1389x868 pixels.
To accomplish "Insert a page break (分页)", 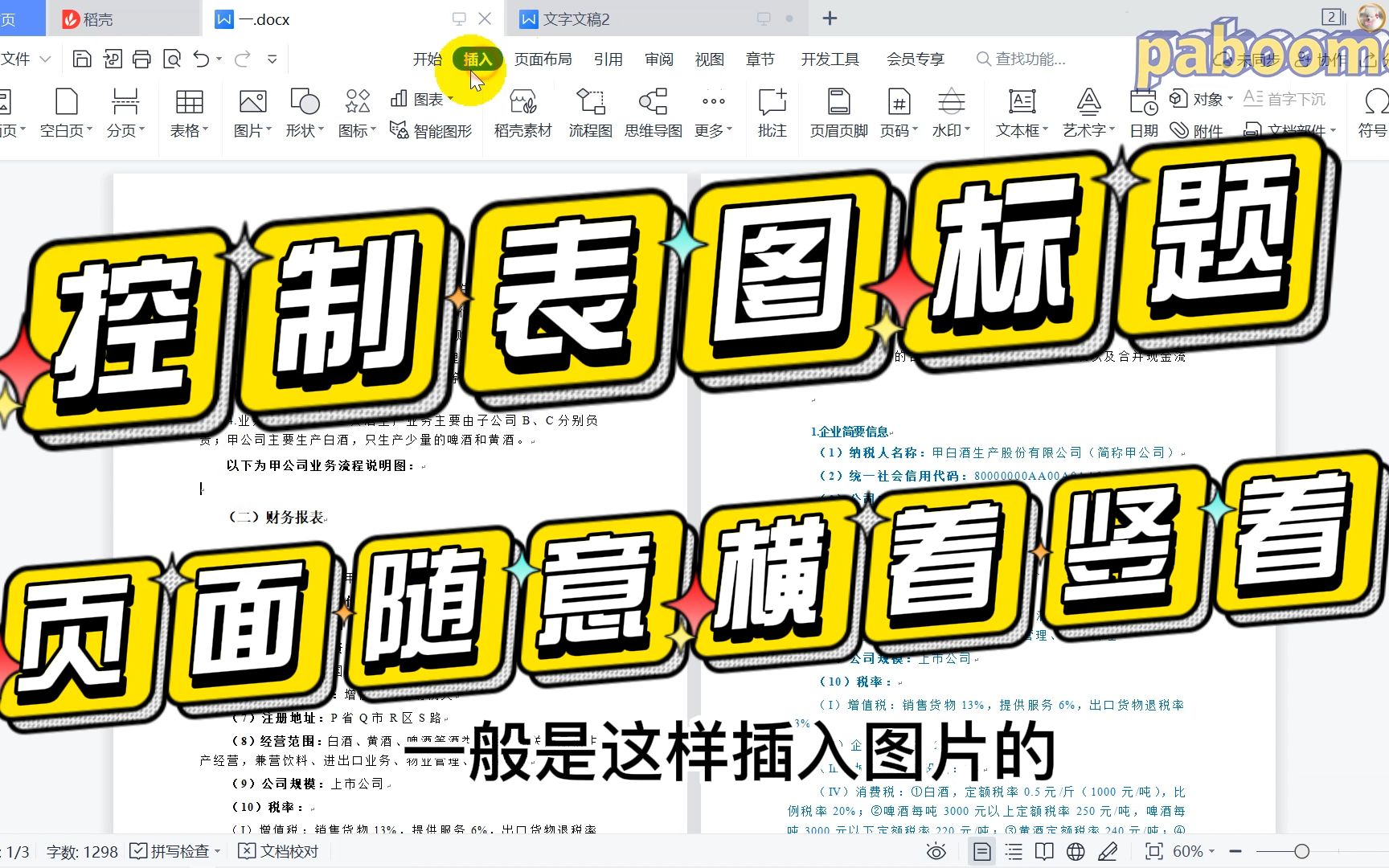I will [125, 113].
